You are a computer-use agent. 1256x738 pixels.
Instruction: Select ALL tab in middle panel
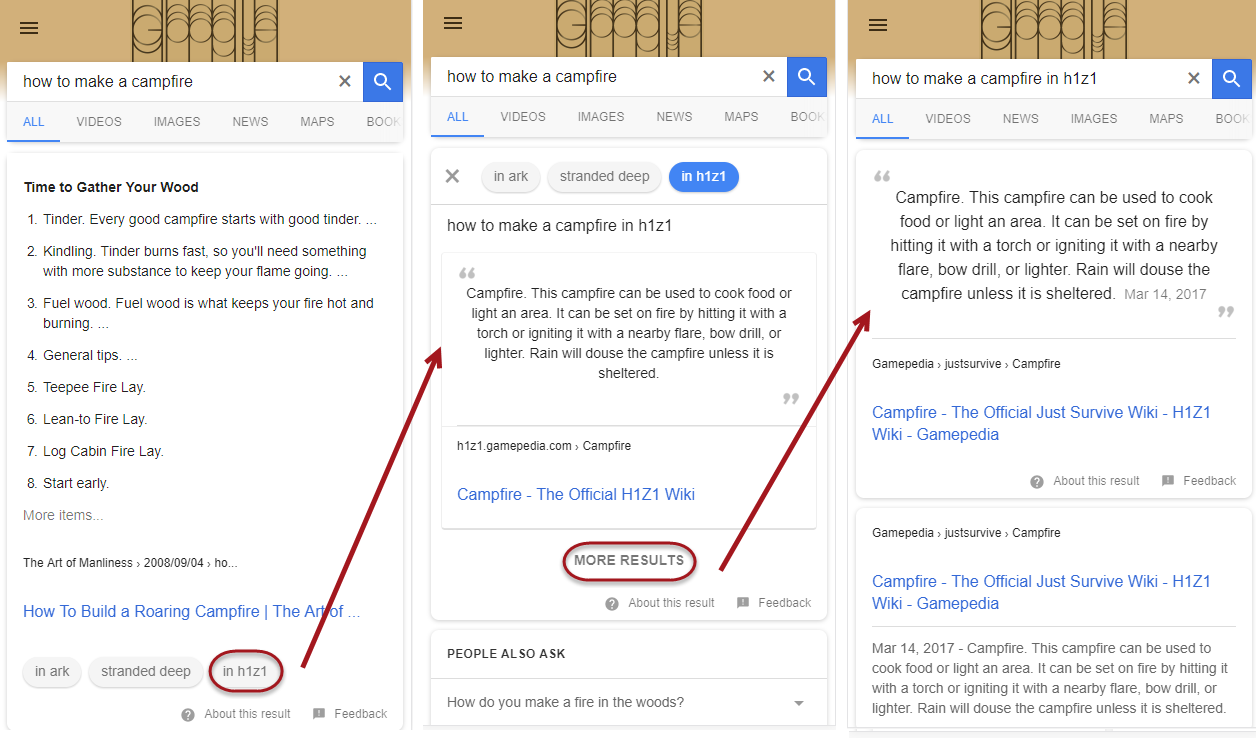click(x=458, y=117)
